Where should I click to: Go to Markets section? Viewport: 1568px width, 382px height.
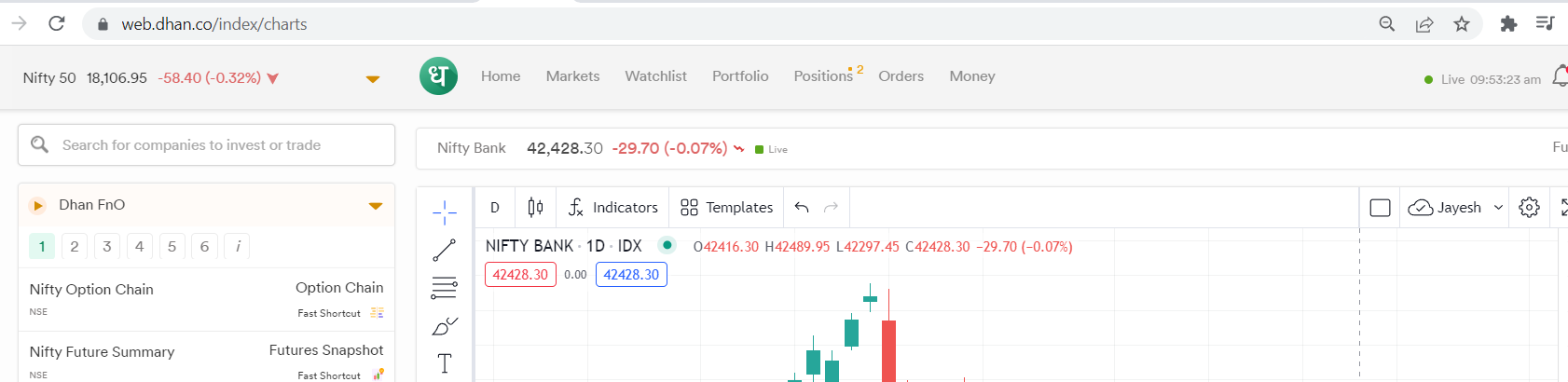click(573, 76)
